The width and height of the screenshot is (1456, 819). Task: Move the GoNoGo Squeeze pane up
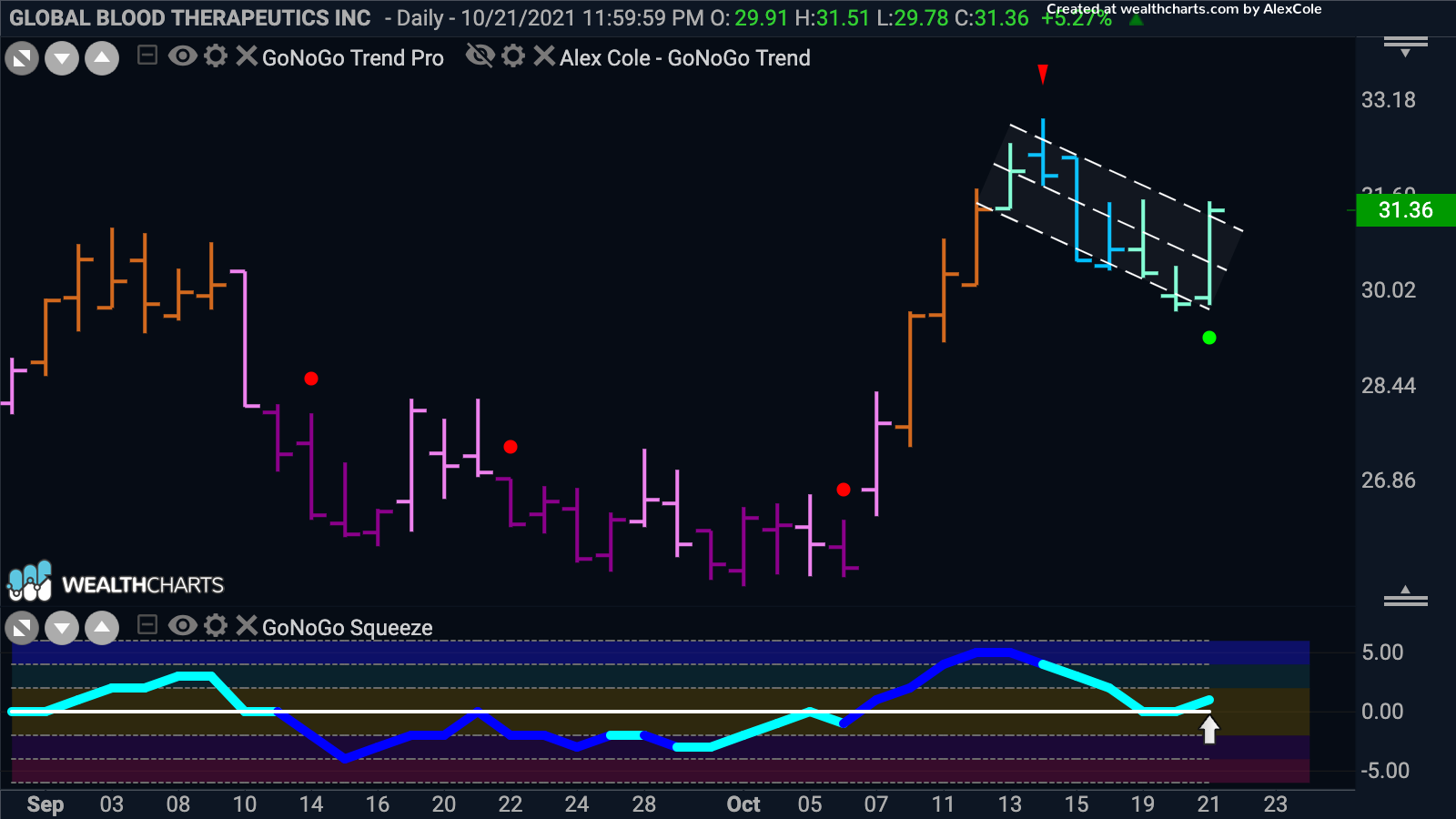[x=102, y=628]
